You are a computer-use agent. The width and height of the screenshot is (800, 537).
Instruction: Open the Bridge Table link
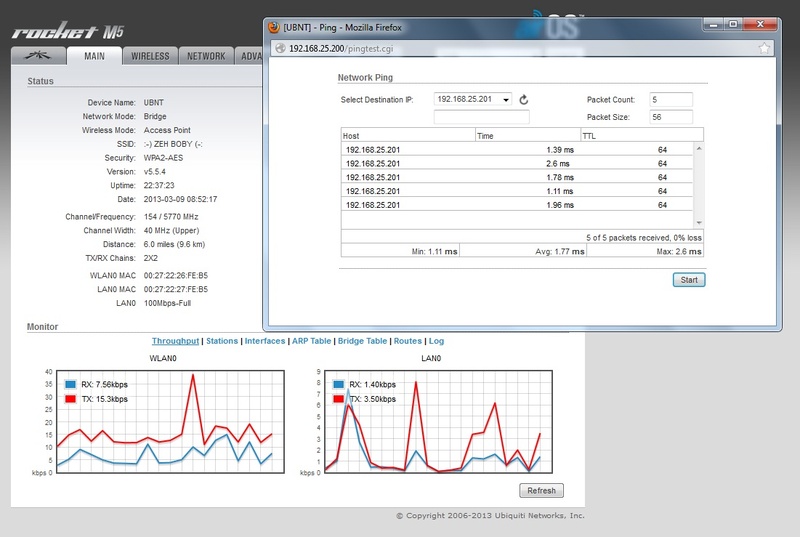click(362, 341)
